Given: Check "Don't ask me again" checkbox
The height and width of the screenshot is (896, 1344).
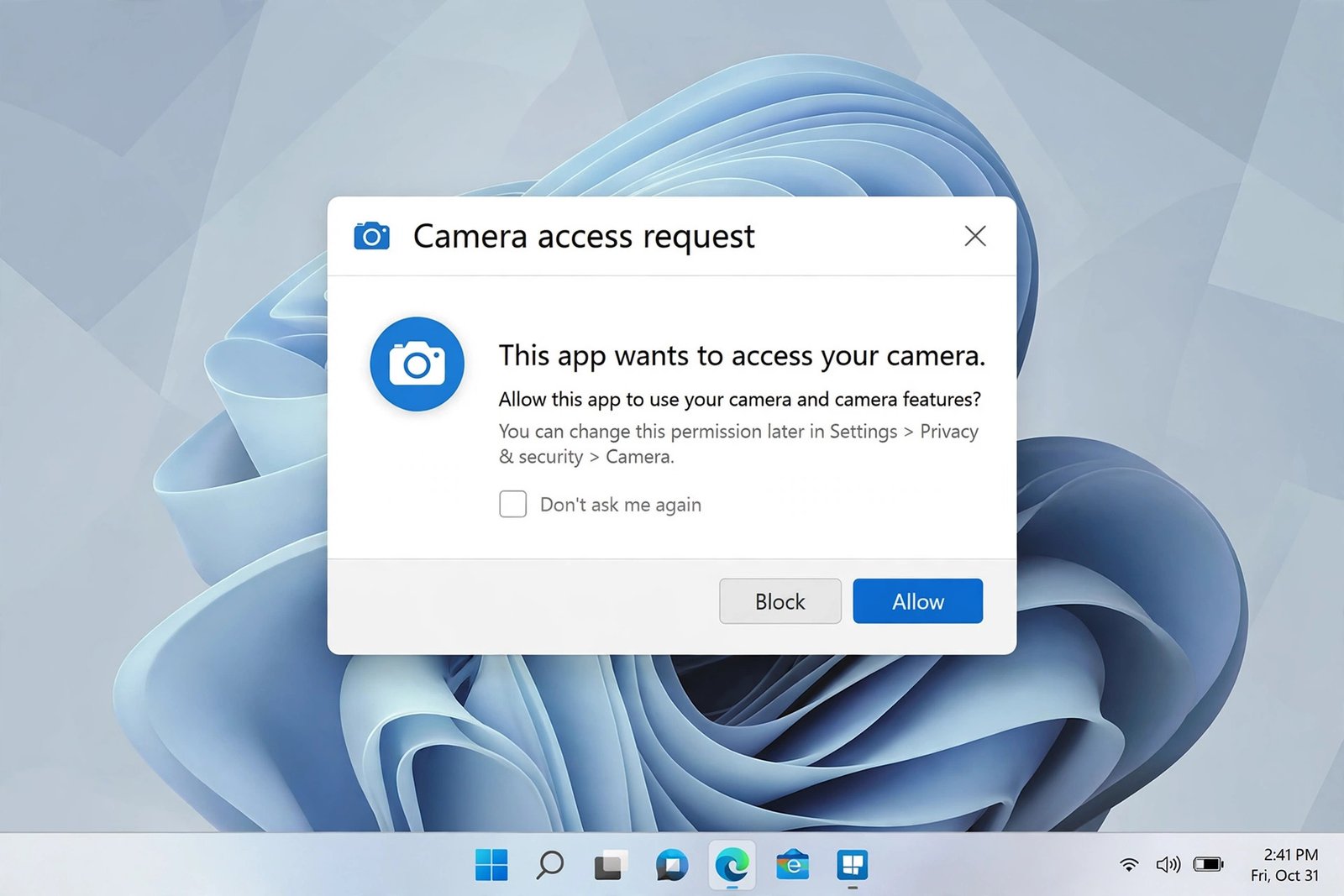Looking at the screenshot, I should [512, 504].
